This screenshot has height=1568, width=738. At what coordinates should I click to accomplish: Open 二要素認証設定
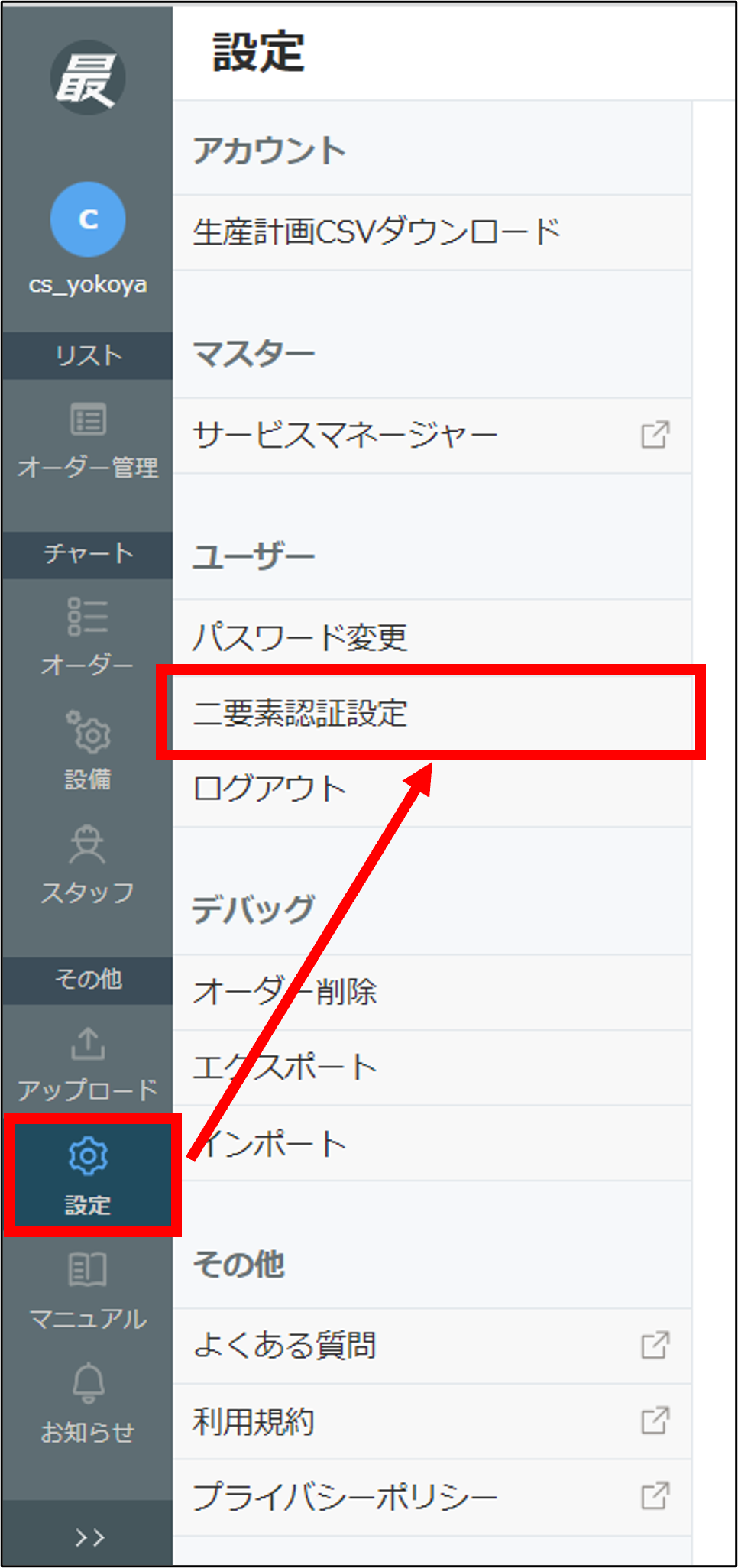[432, 713]
